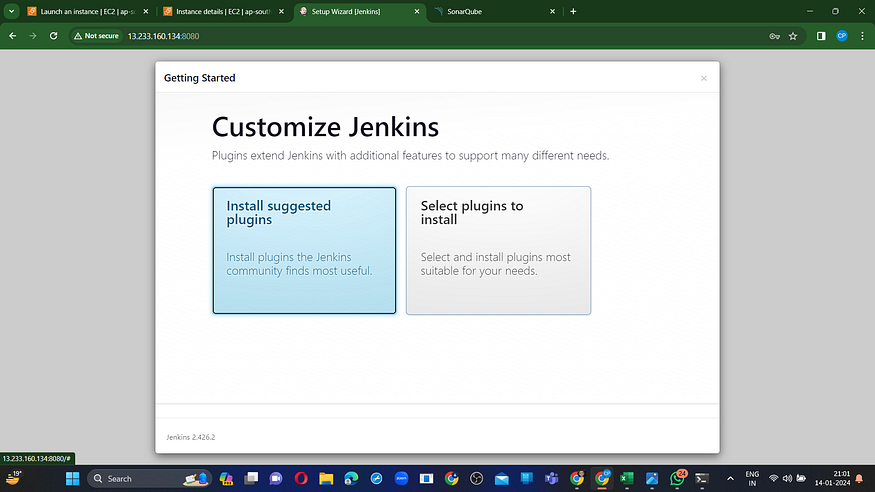Open ENG IN language switcher
Image resolution: width=875 pixels, height=492 pixels.
(x=752, y=479)
